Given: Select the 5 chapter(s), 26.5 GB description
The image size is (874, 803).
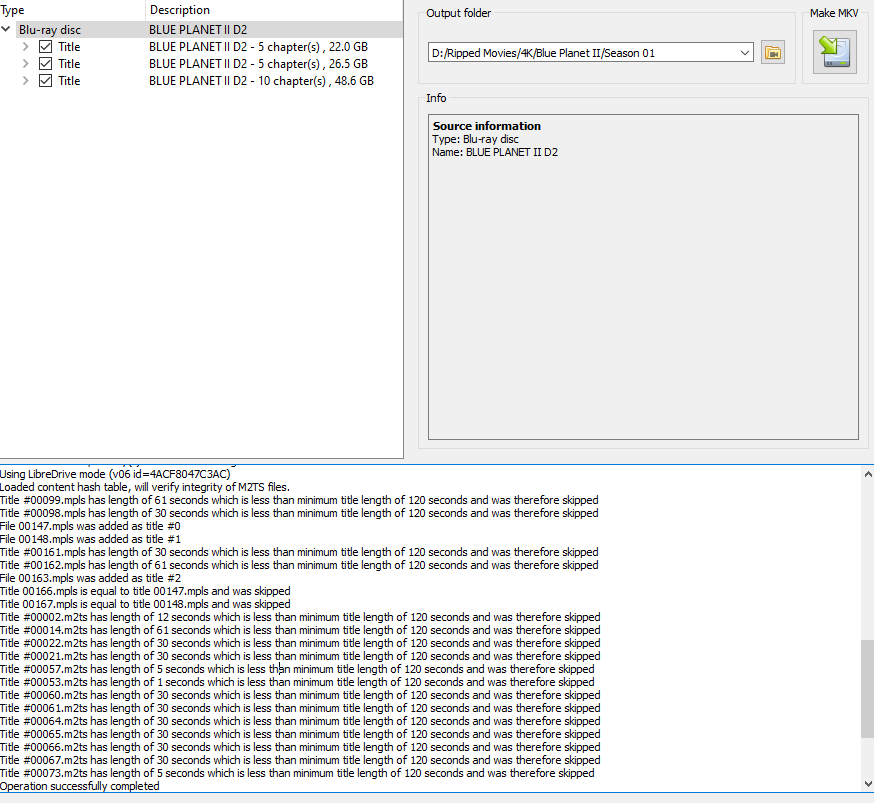Looking at the screenshot, I should (258, 64).
